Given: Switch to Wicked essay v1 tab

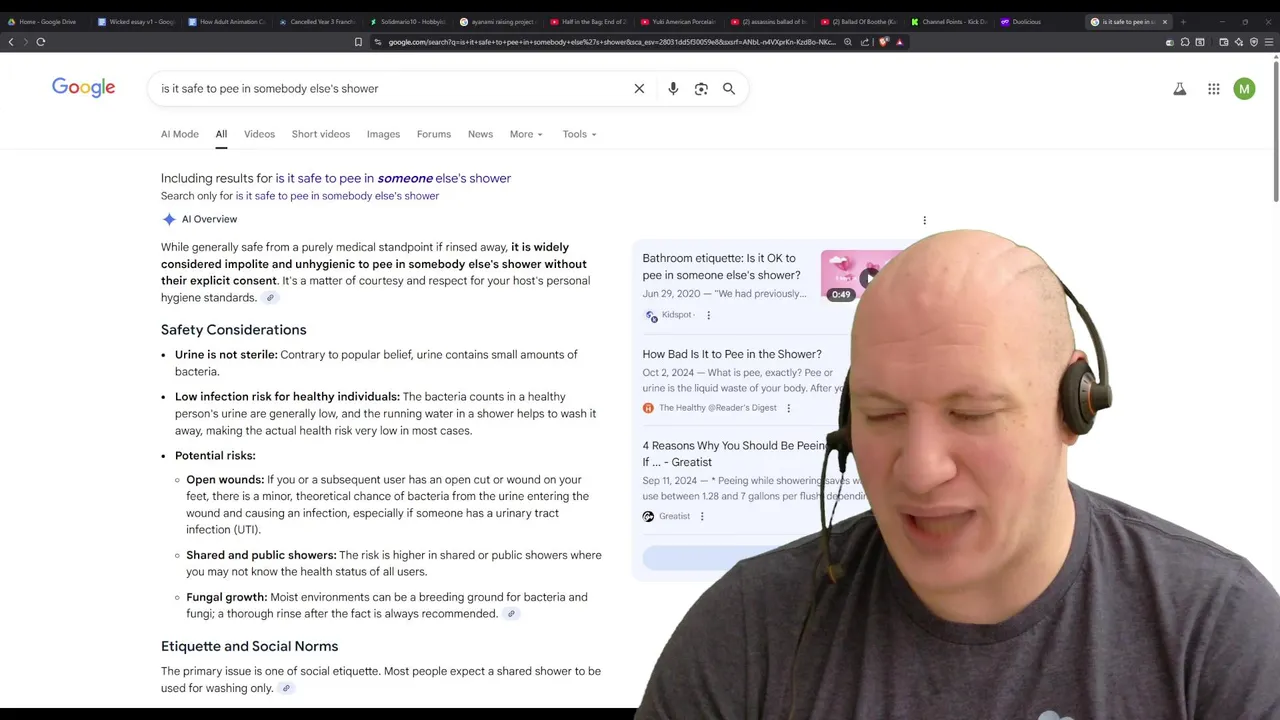Looking at the screenshot, I should [136, 21].
